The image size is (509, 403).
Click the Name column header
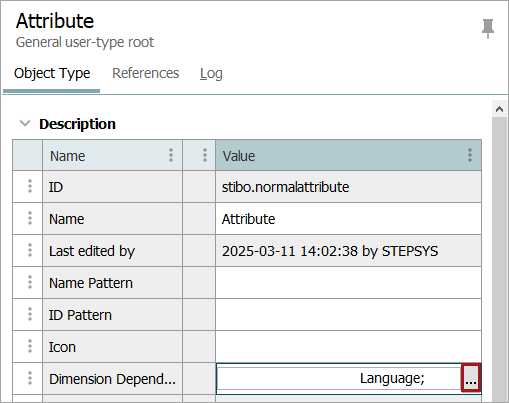[x=112, y=156]
